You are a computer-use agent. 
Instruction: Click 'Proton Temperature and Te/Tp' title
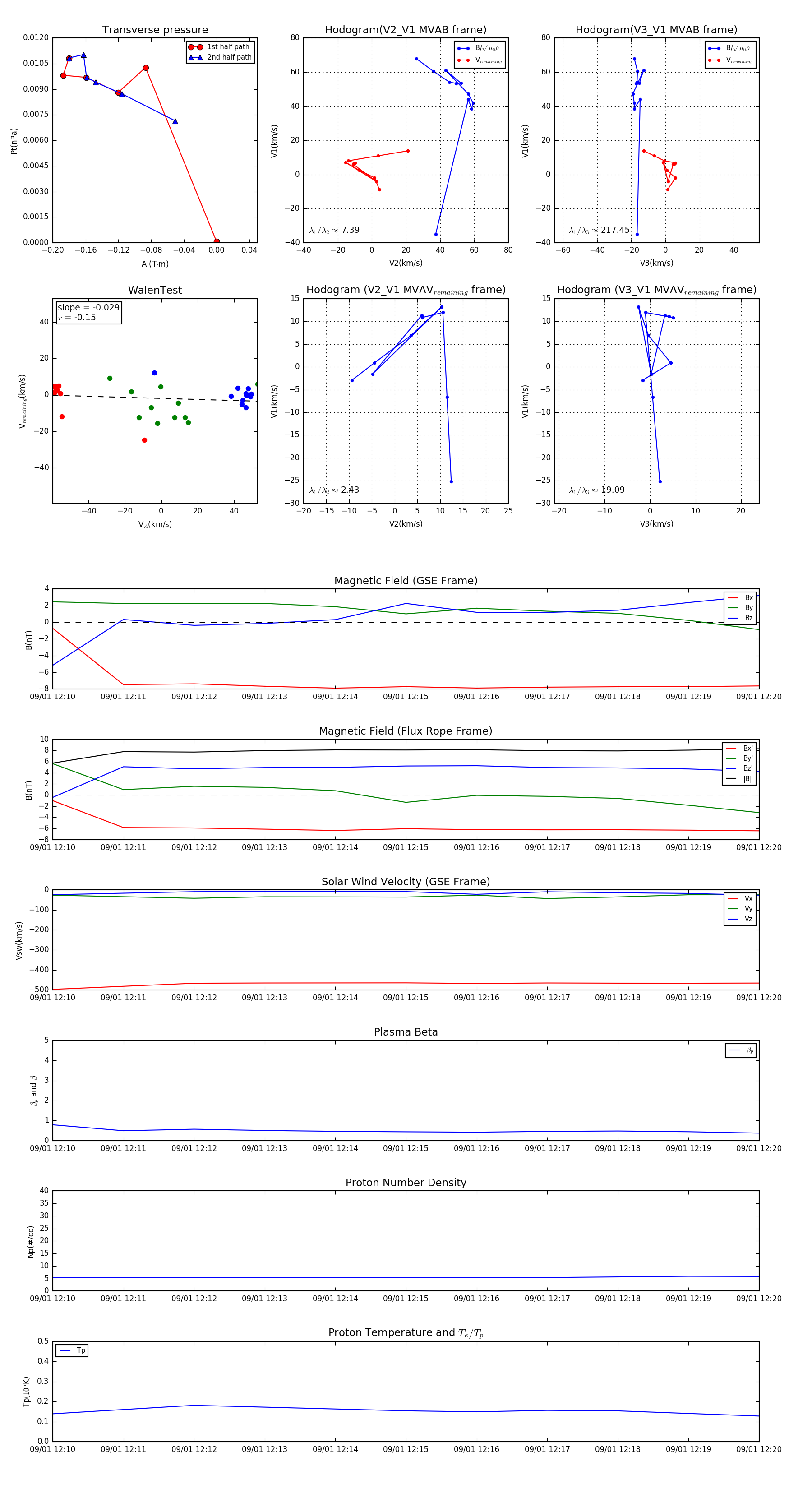[406, 1333]
